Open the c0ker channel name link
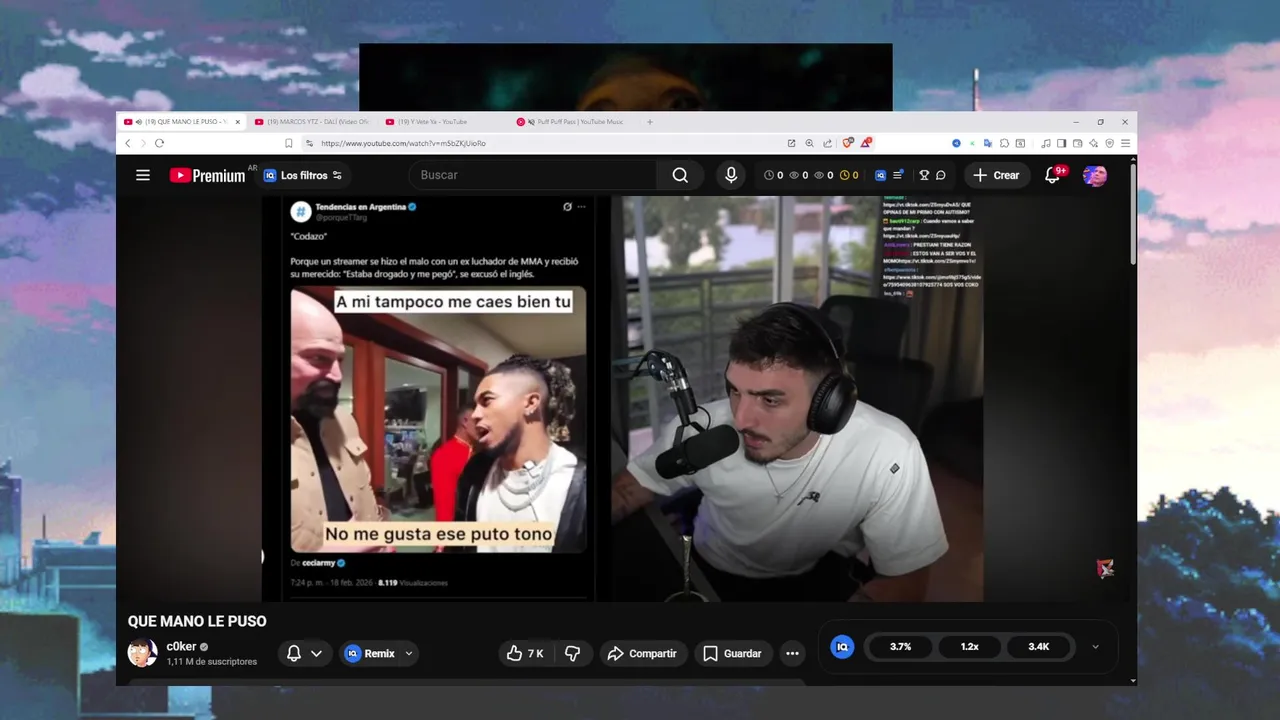Image resolution: width=1280 pixels, height=720 pixels. [x=181, y=647]
